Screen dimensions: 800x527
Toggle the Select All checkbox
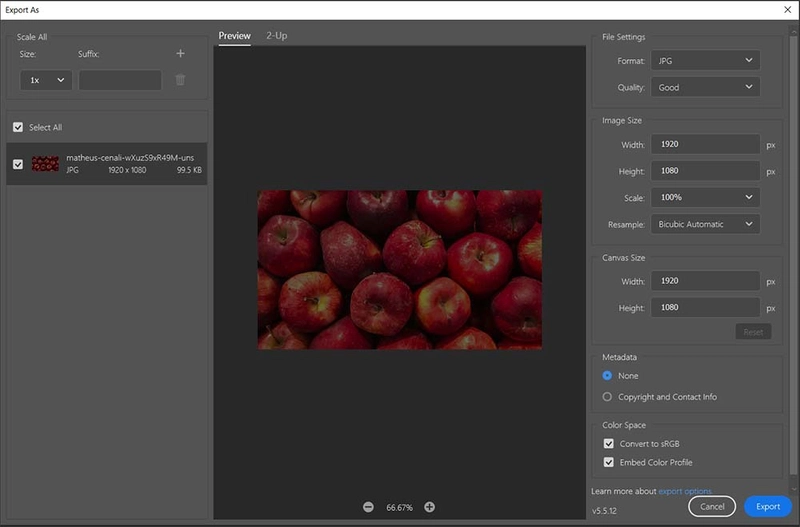click(x=18, y=127)
